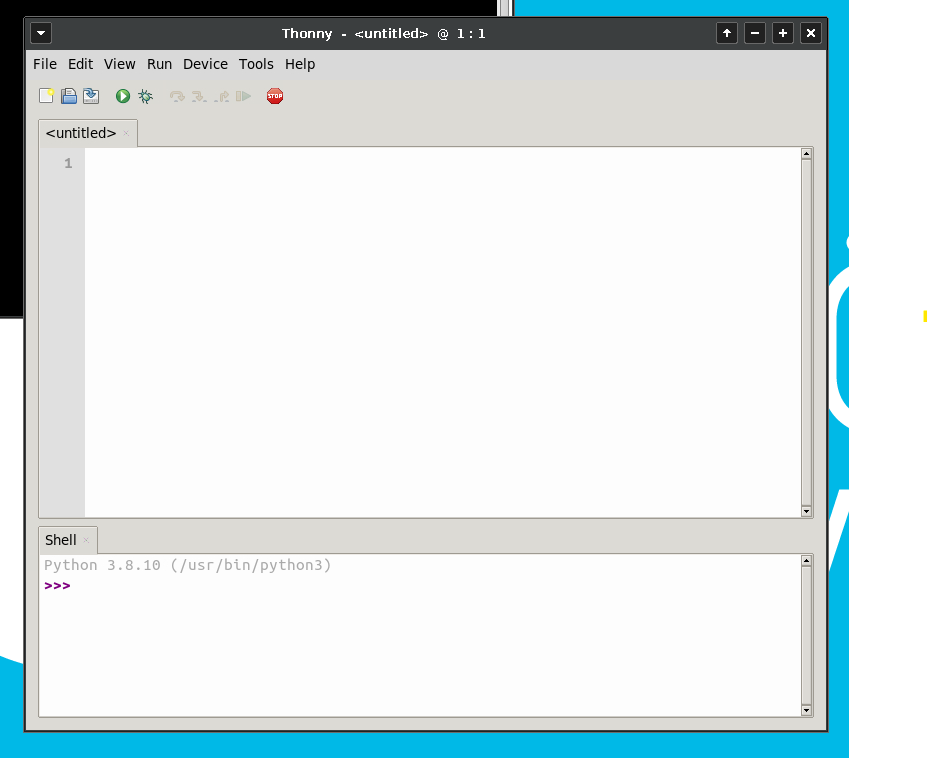Screen dimensions: 928x758
Task: Close the Thonny window
Action: click(x=811, y=33)
